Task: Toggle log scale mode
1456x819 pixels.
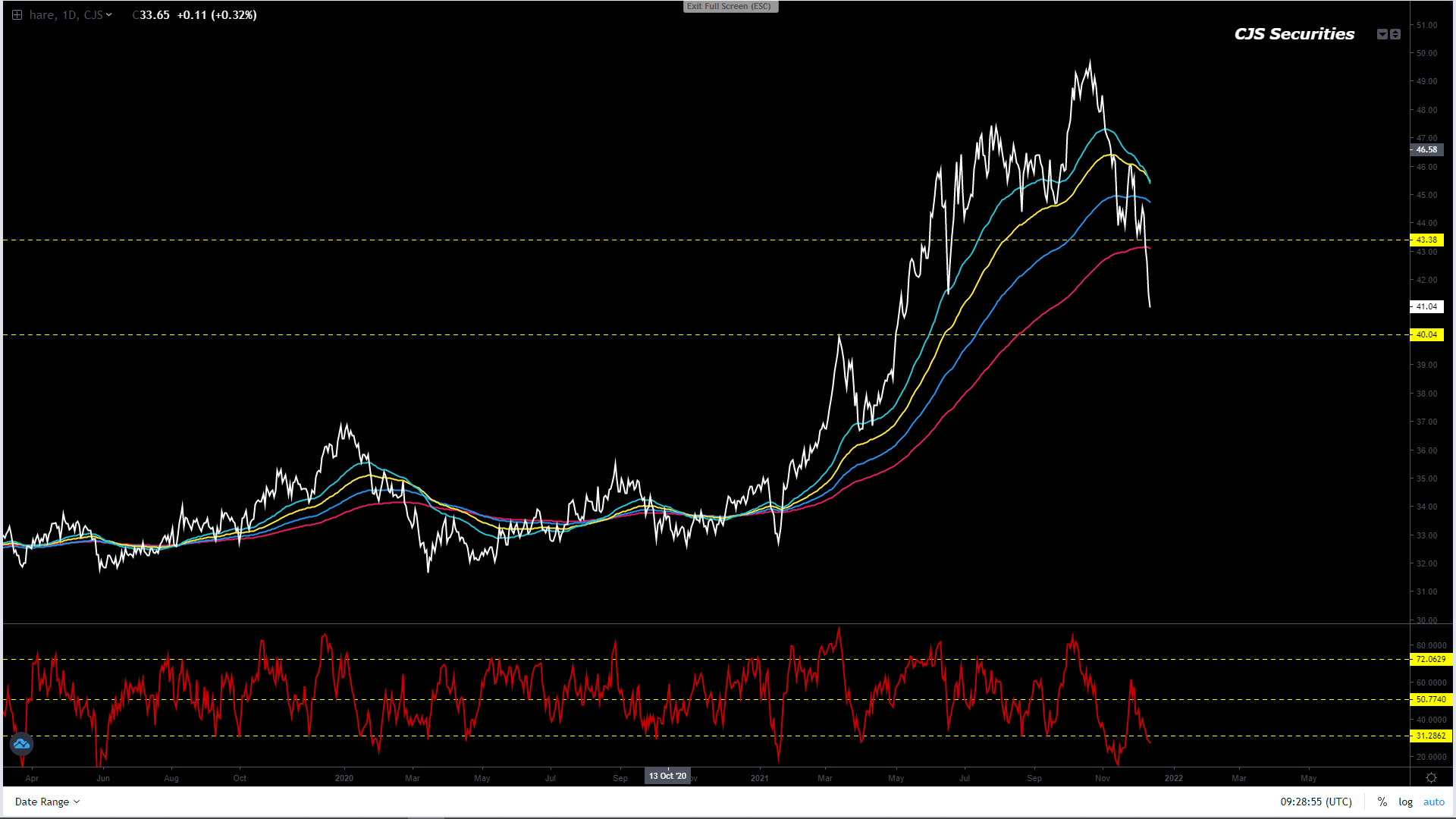Action: click(1406, 802)
